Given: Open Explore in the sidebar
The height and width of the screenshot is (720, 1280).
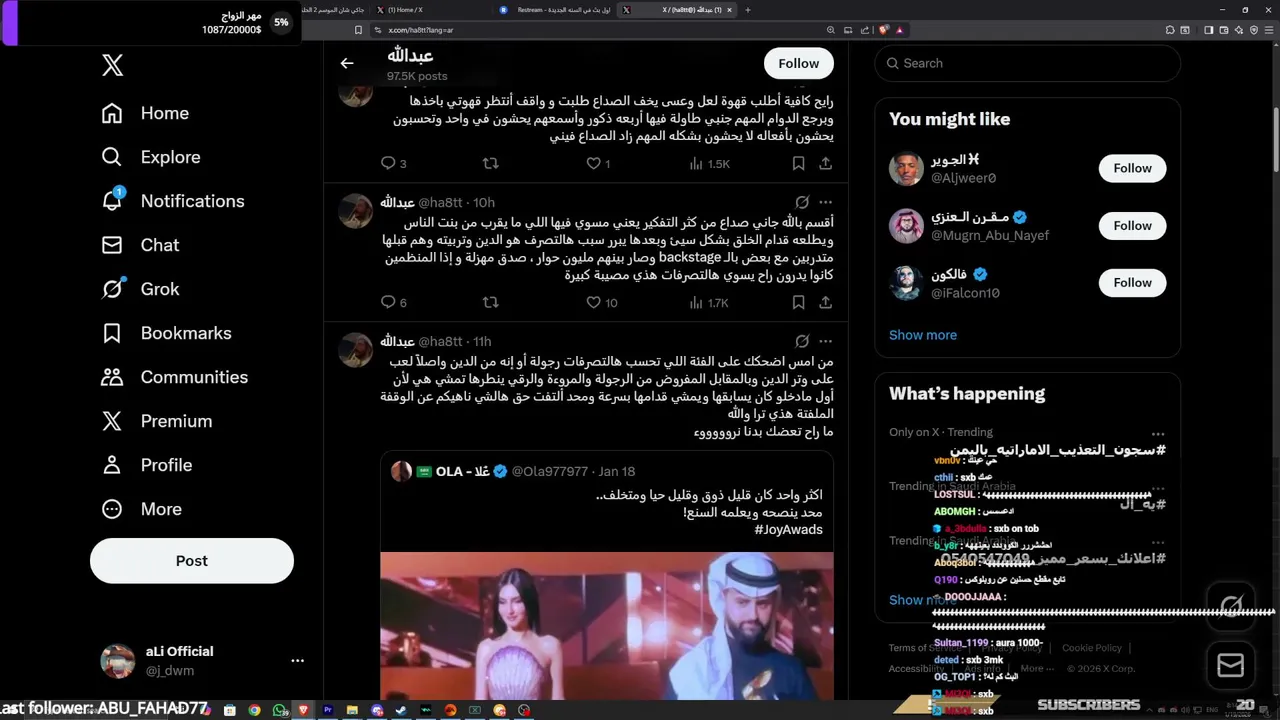Looking at the screenshot, I should [x=151, y=157].
